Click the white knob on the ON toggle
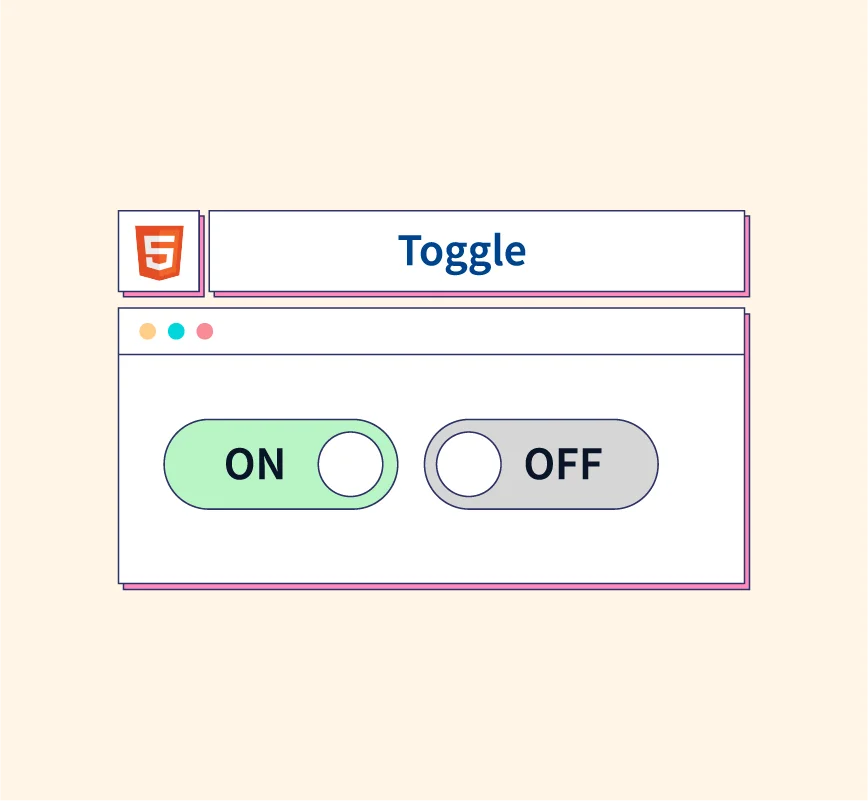 [x=350, y=464]
